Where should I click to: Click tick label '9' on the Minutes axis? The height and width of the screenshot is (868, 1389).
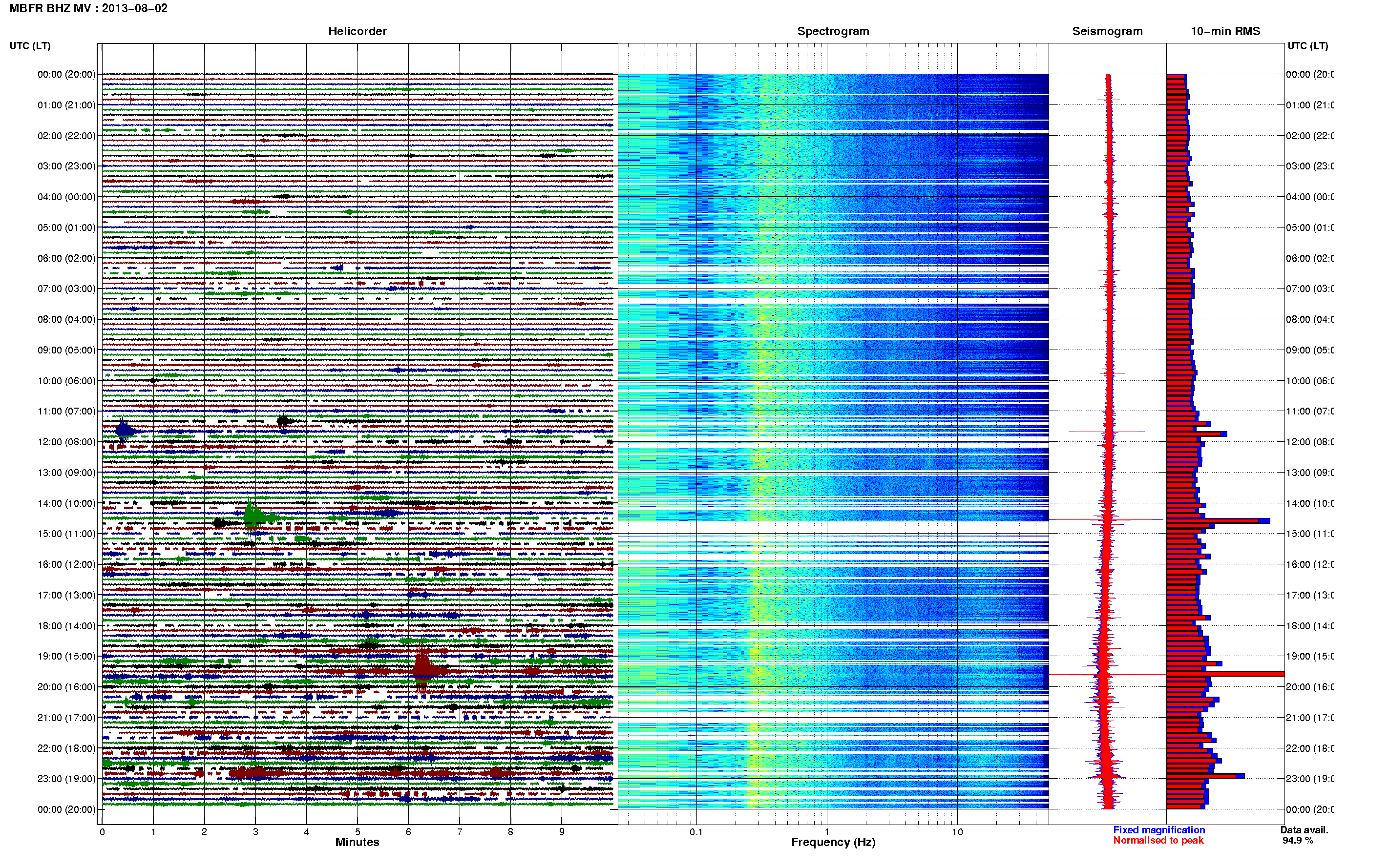point(562,832)
